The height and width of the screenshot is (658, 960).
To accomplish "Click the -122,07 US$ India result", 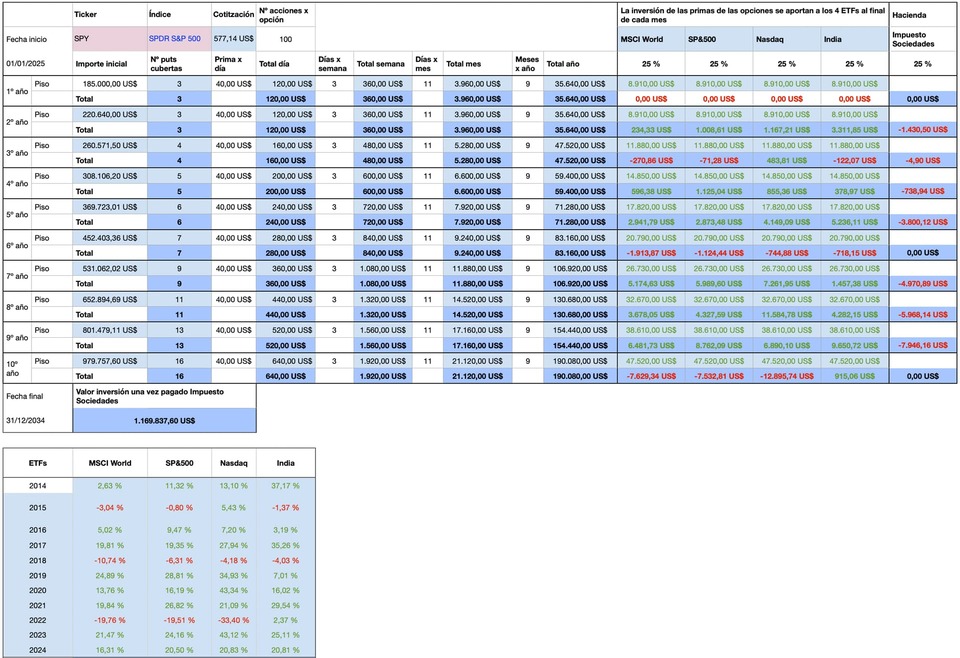I will click(x=855, y=160).
